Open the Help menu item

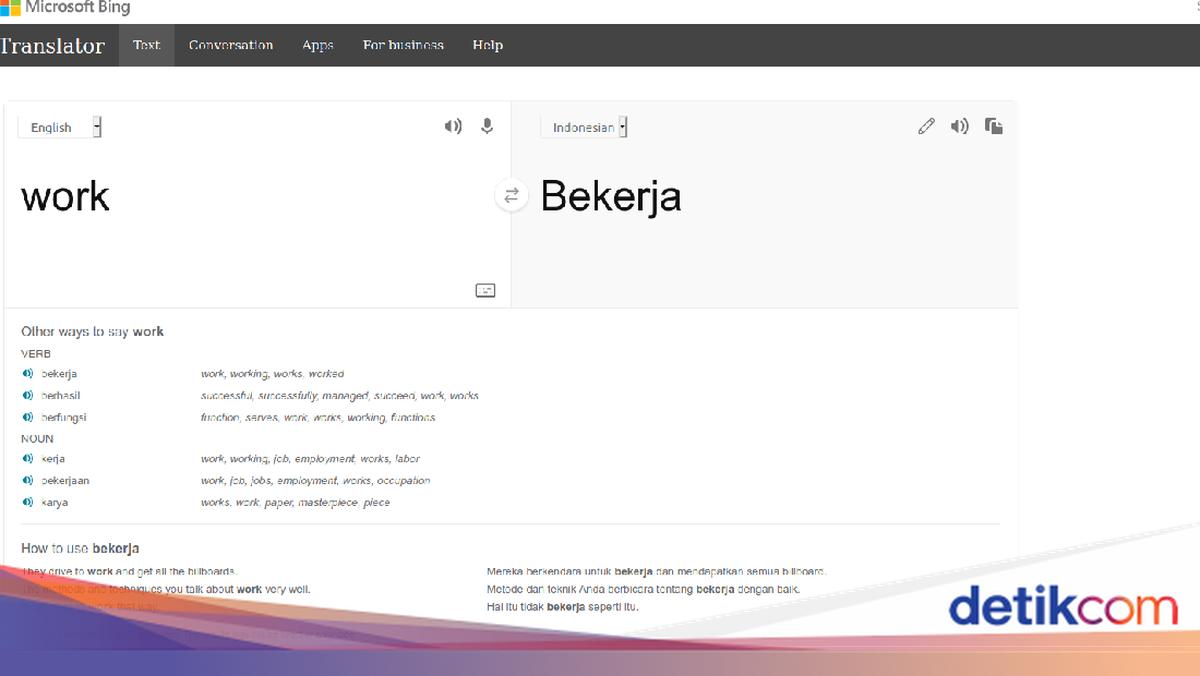tap(488, 45)
